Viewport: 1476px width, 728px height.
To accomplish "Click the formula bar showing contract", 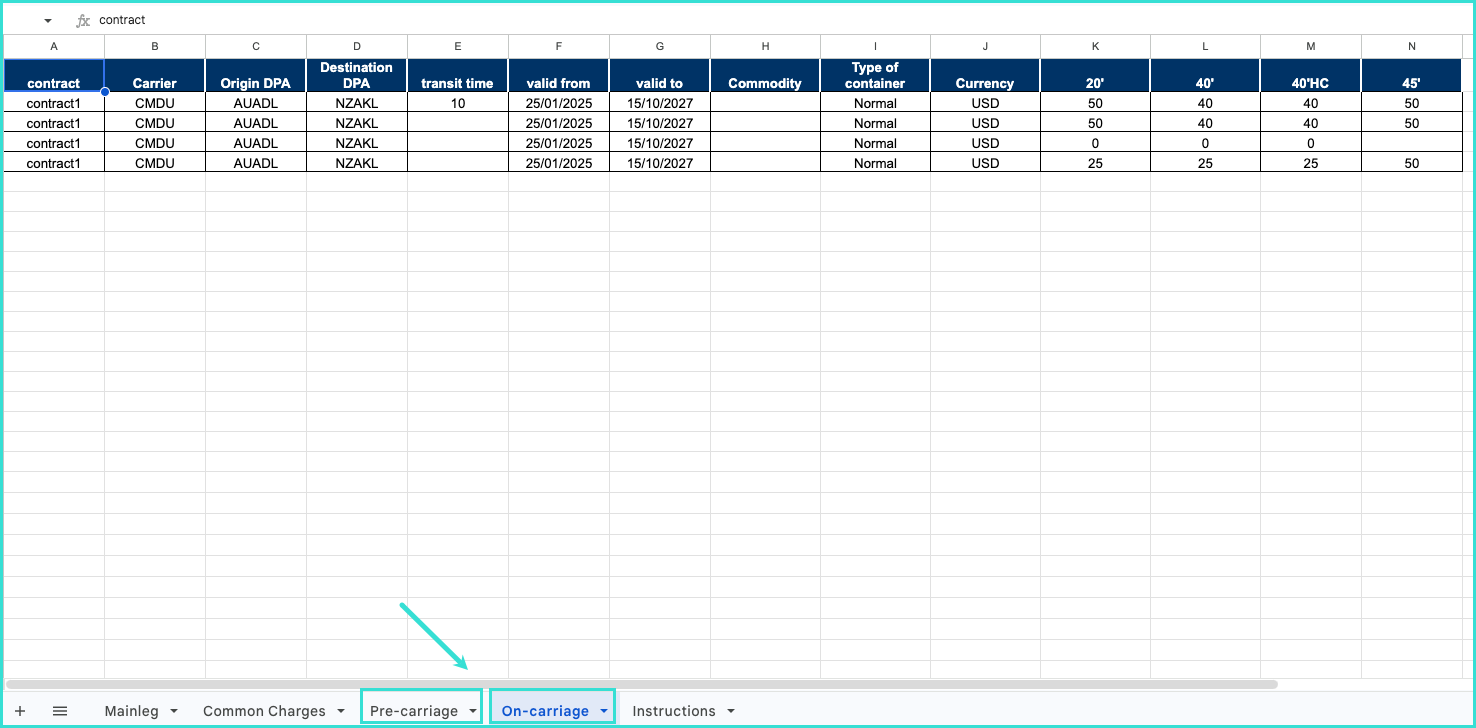I will click(x=600, y=20).
